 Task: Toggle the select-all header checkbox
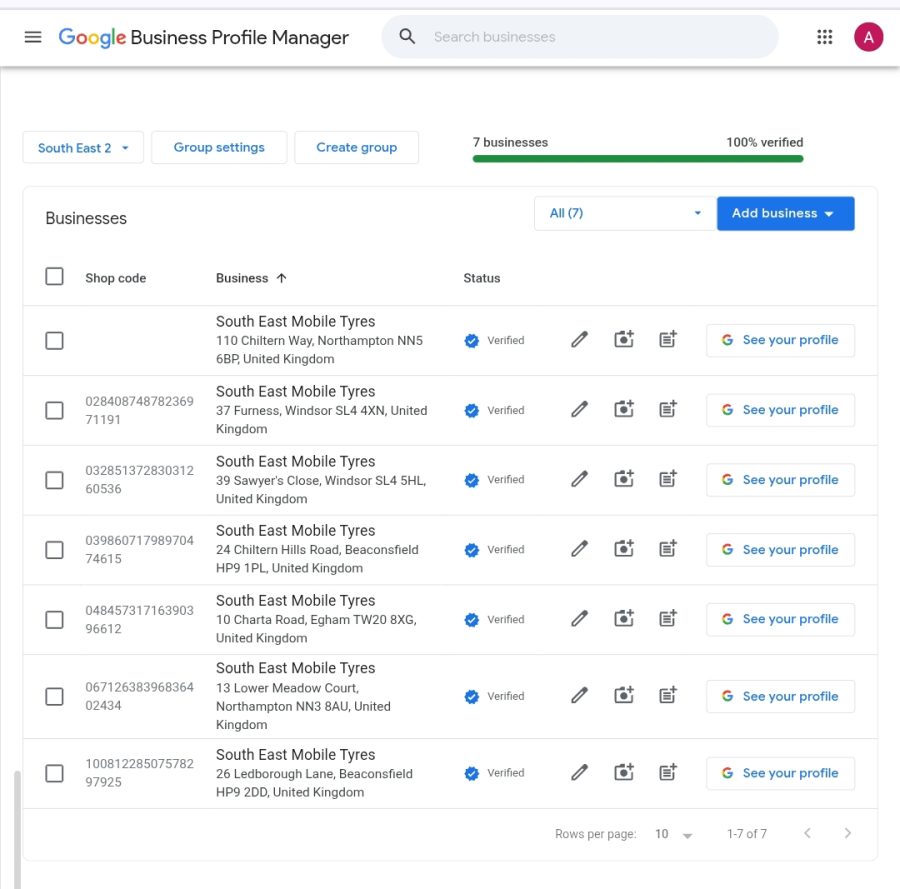point(54,277)
